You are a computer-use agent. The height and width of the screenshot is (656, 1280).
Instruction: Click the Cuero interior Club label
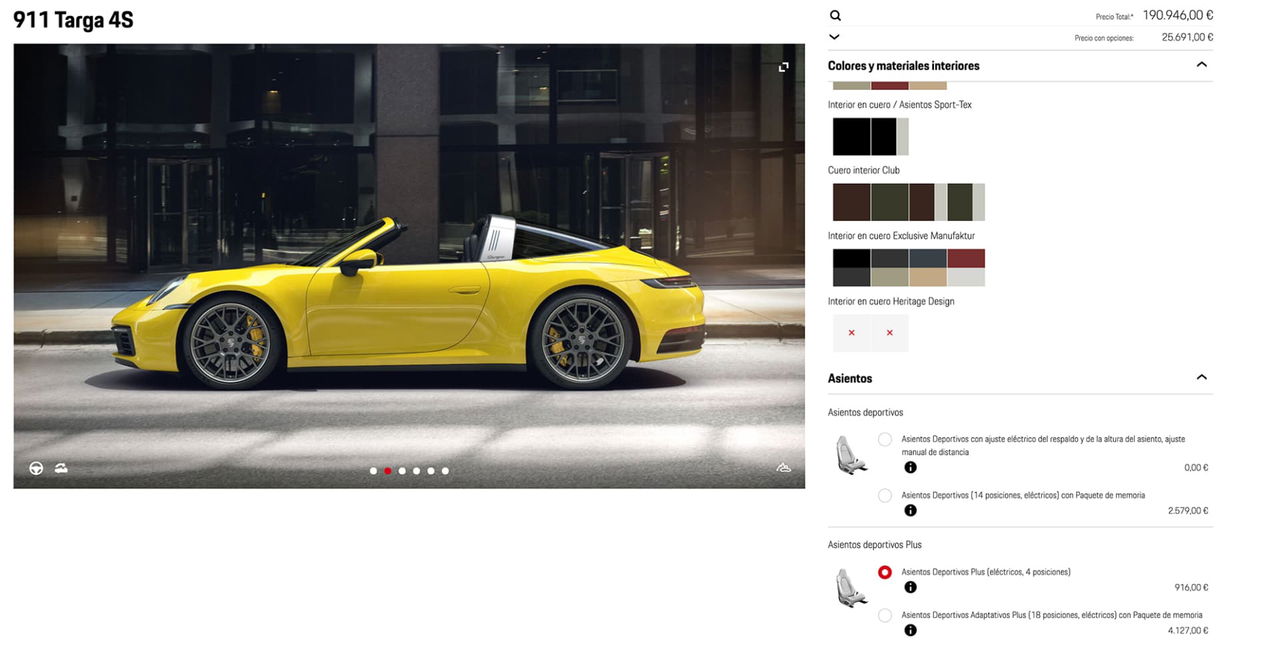tap(864, 170)
